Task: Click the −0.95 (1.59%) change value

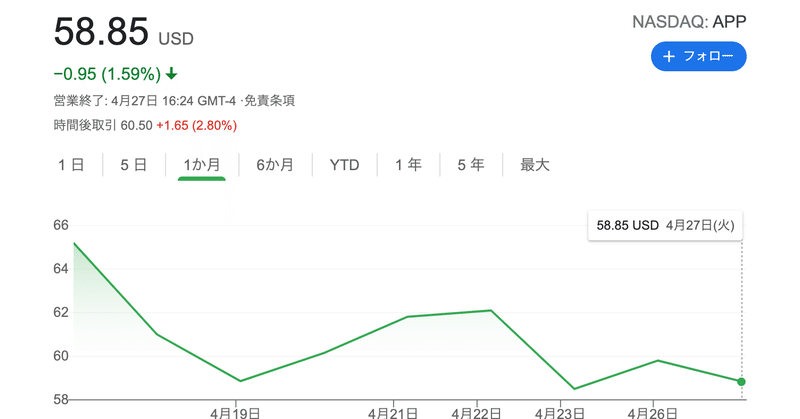Action: coord(107,74)
